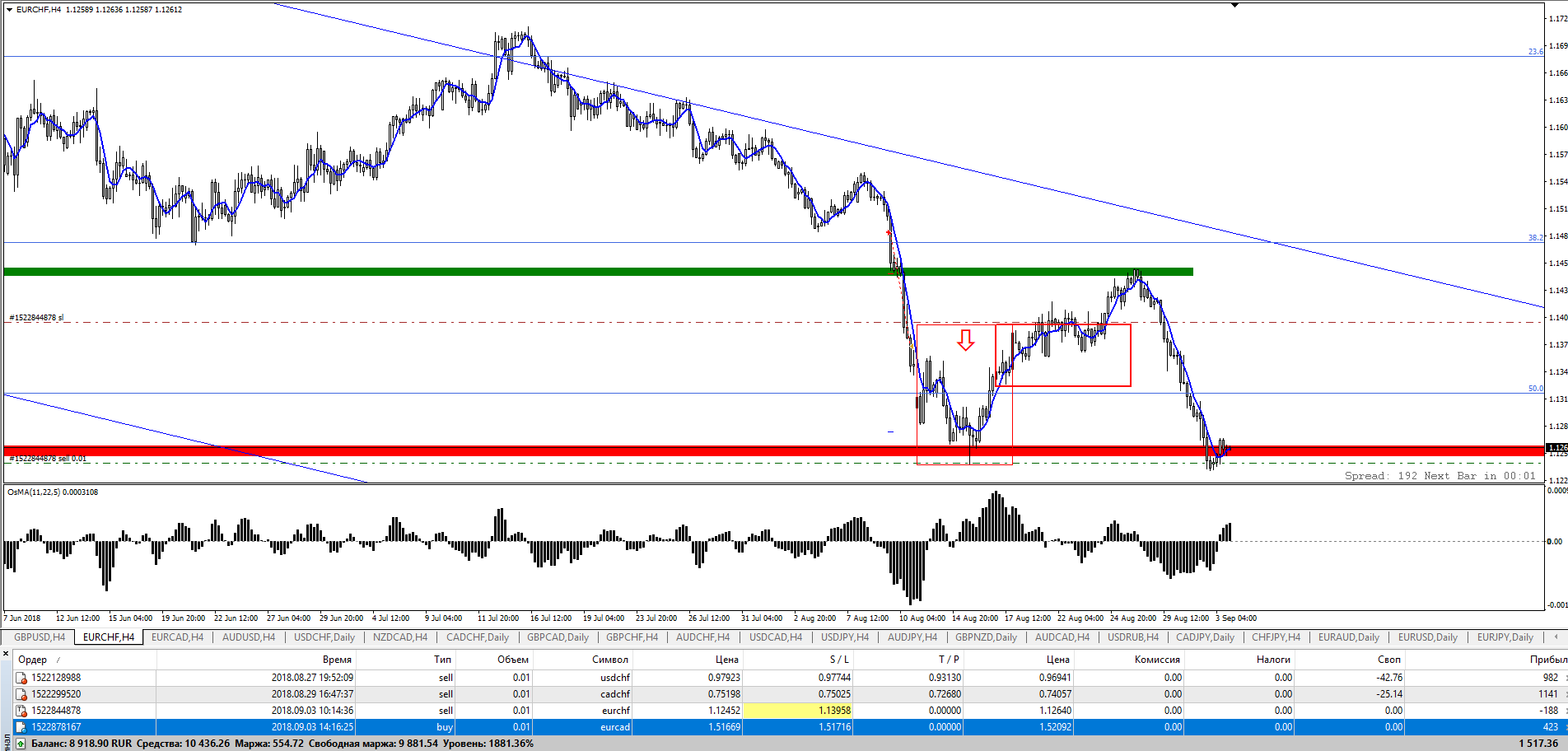Select the GBPNZD,Daily tab

coord(987,637)
